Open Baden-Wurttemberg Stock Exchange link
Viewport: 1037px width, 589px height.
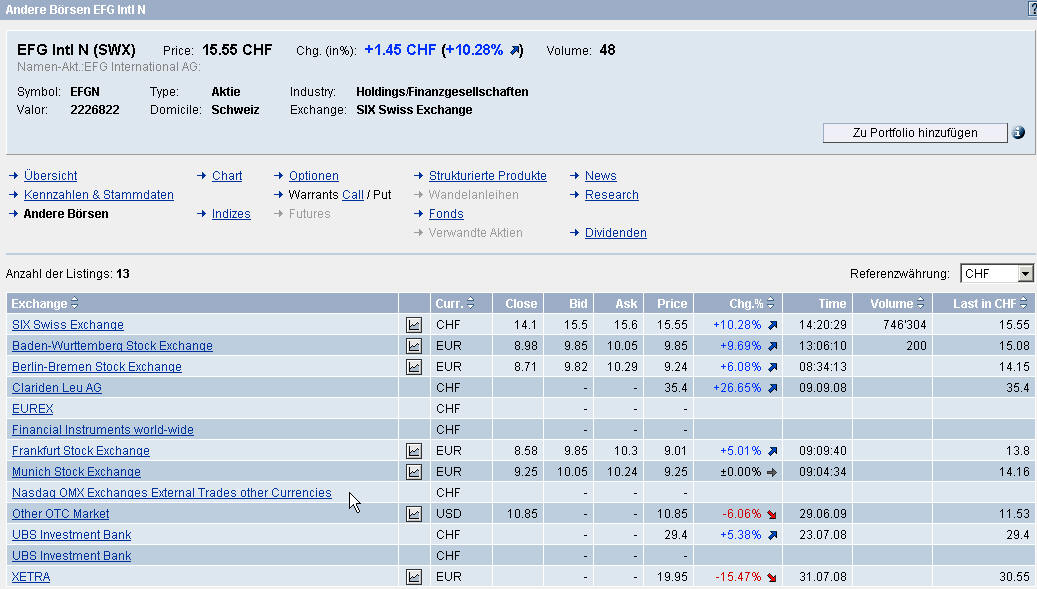tap(112, 346)
